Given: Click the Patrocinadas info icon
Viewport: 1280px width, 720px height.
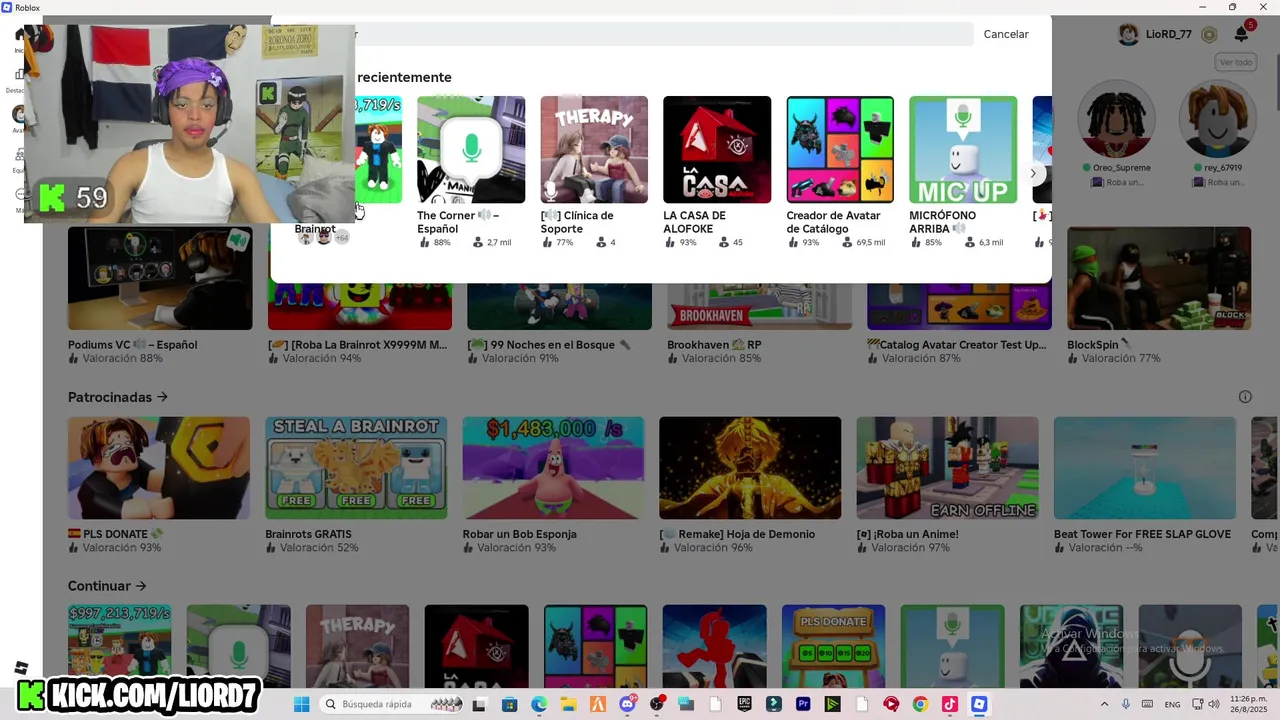Looking at the screenshot, I should point(1245,397).
